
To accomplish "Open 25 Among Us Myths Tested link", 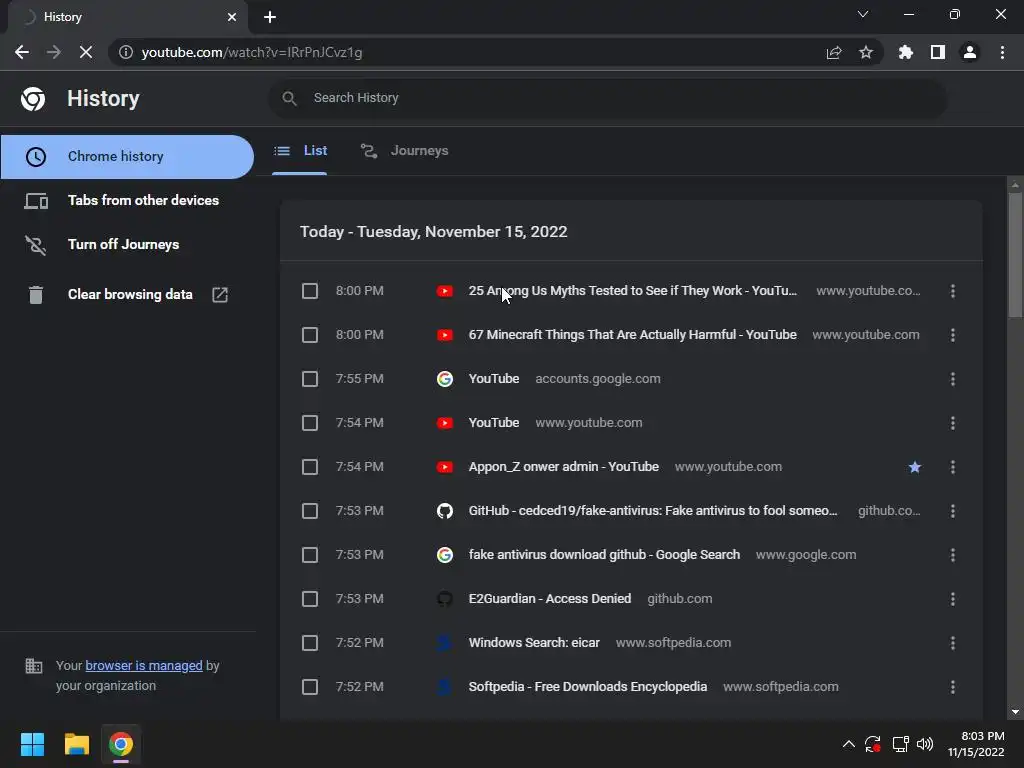I will (x=632, y=291).
